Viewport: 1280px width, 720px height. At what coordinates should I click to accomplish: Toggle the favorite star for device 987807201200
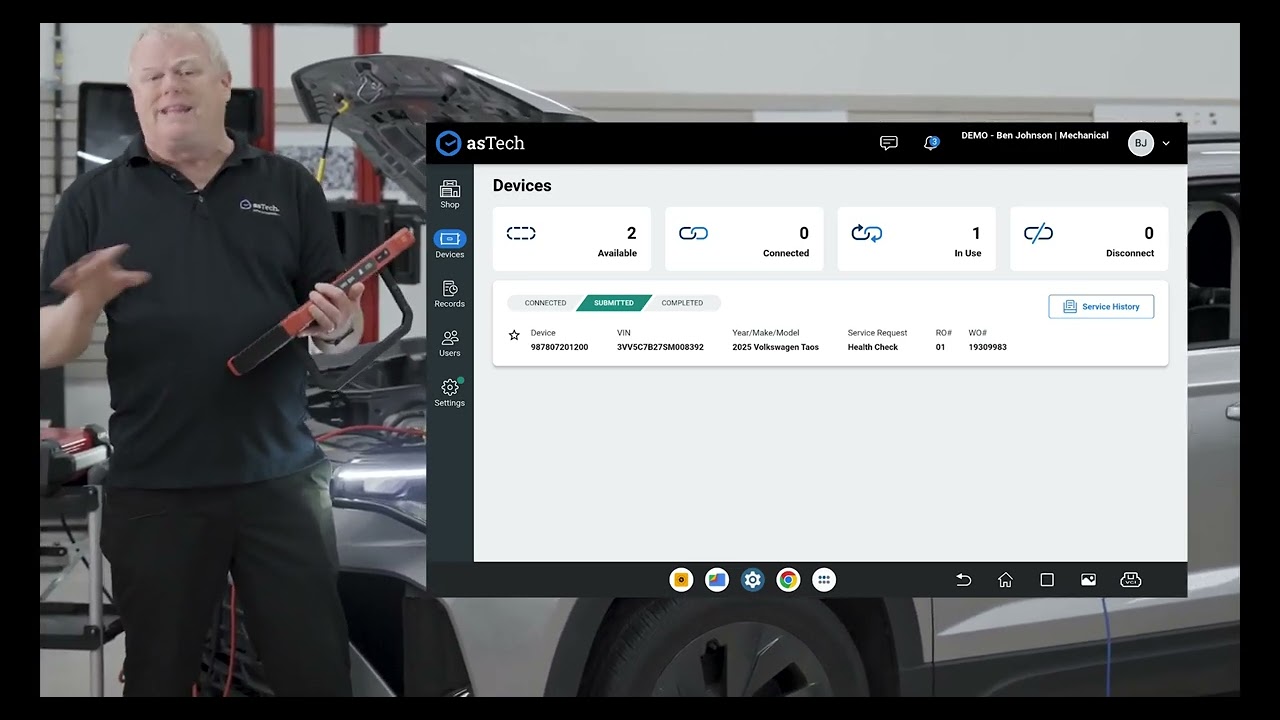click(x=514, y=335)
